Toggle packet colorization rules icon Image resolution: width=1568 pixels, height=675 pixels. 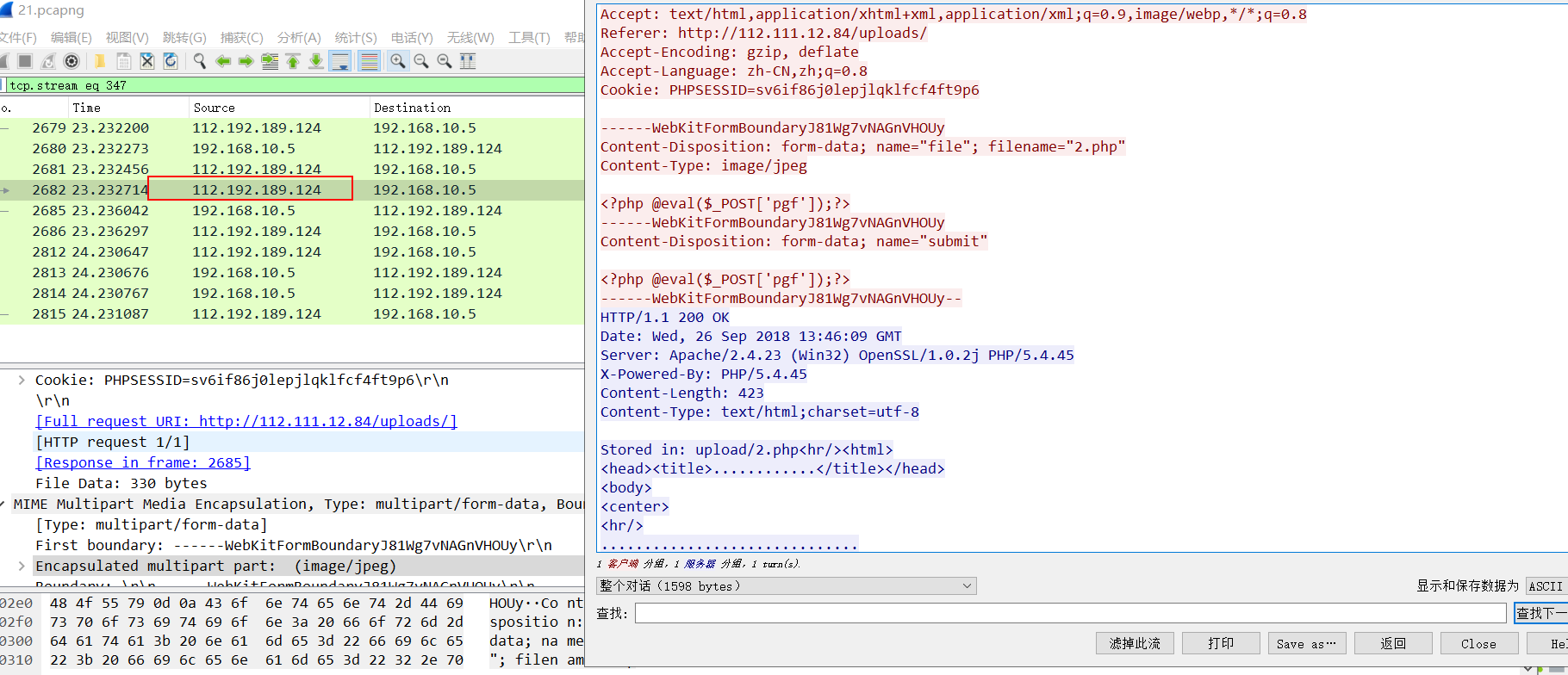click(369, 61)
